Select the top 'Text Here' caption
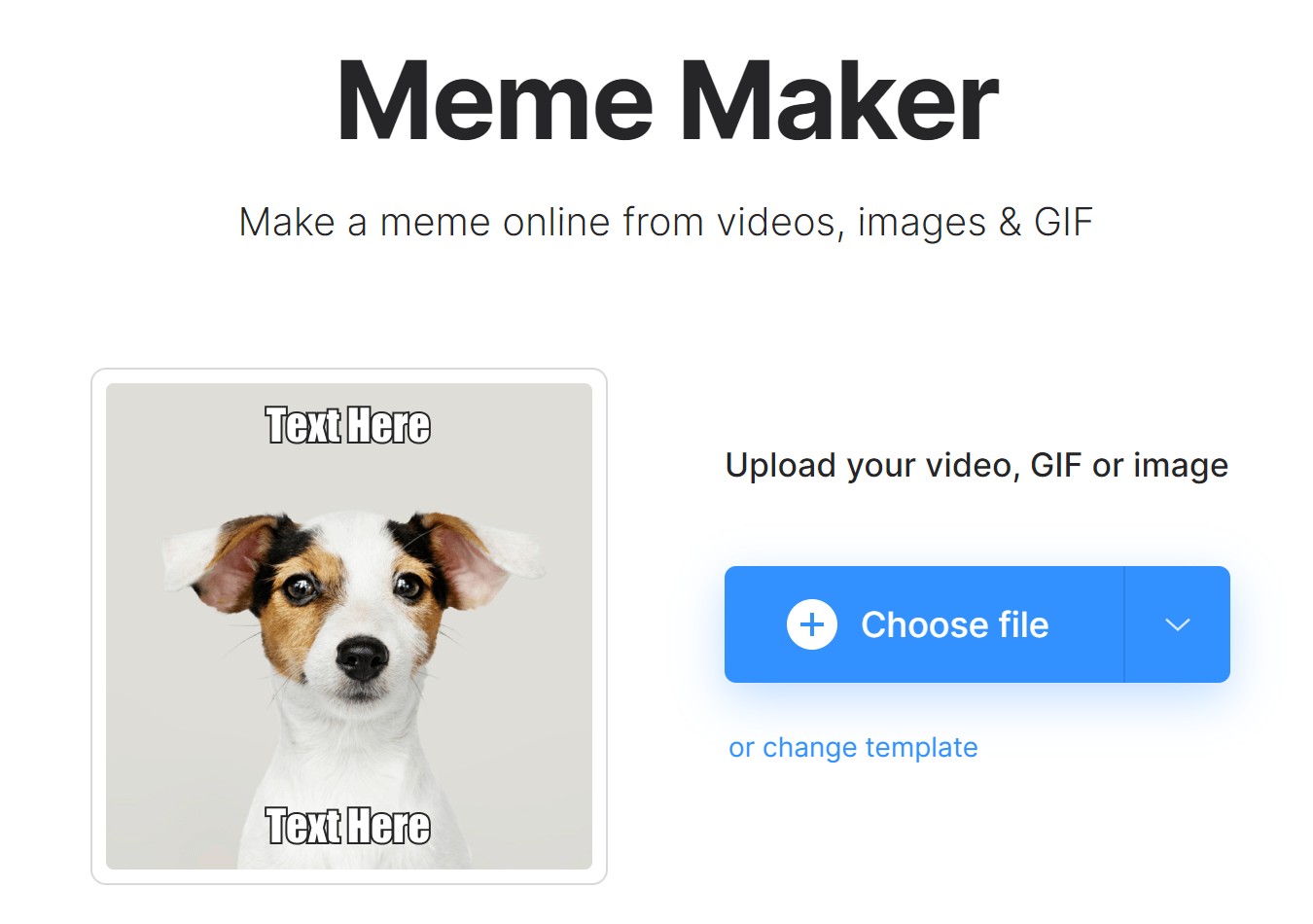Viewport: 1313px width, 924px height. point(348,425)
